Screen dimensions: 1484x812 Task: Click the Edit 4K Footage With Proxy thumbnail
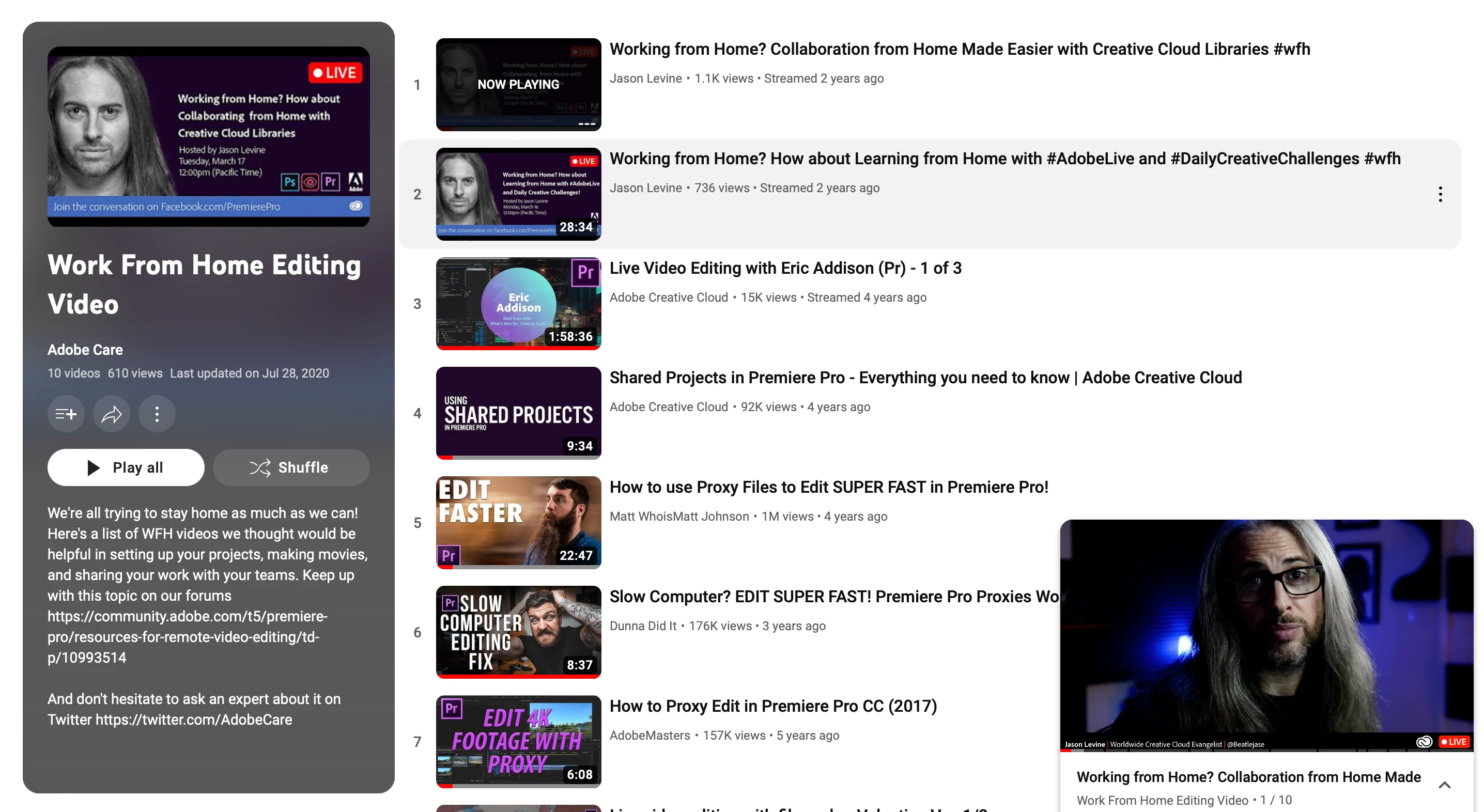click(x=518, y=741)
